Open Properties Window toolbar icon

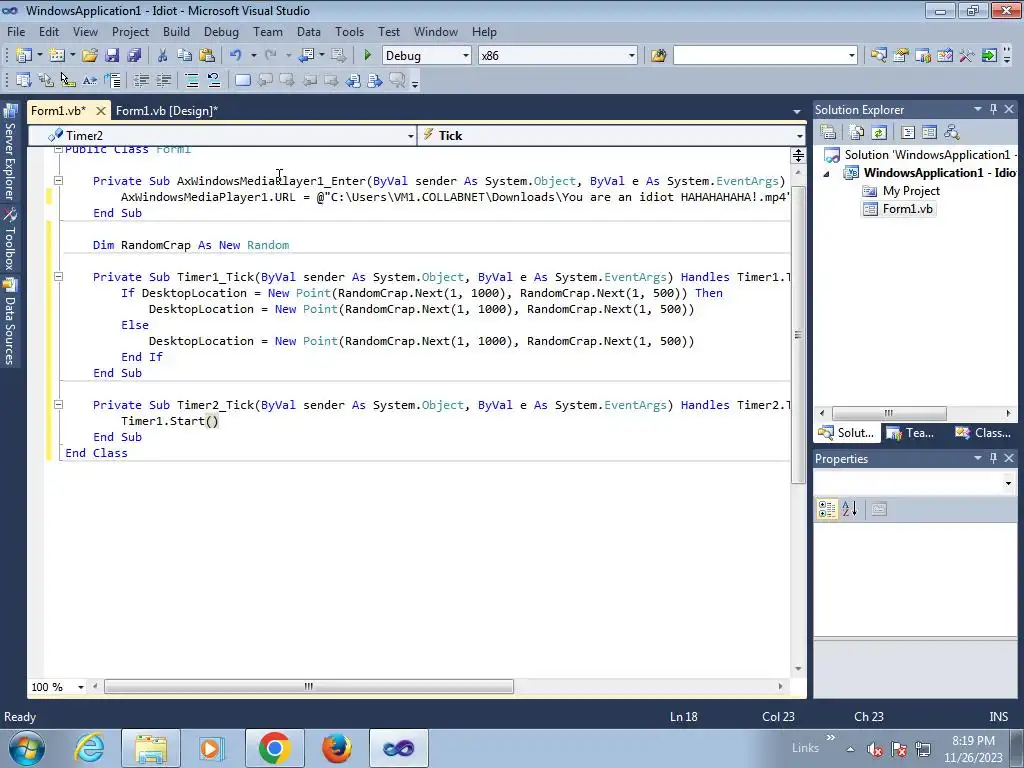pos(901,56)
